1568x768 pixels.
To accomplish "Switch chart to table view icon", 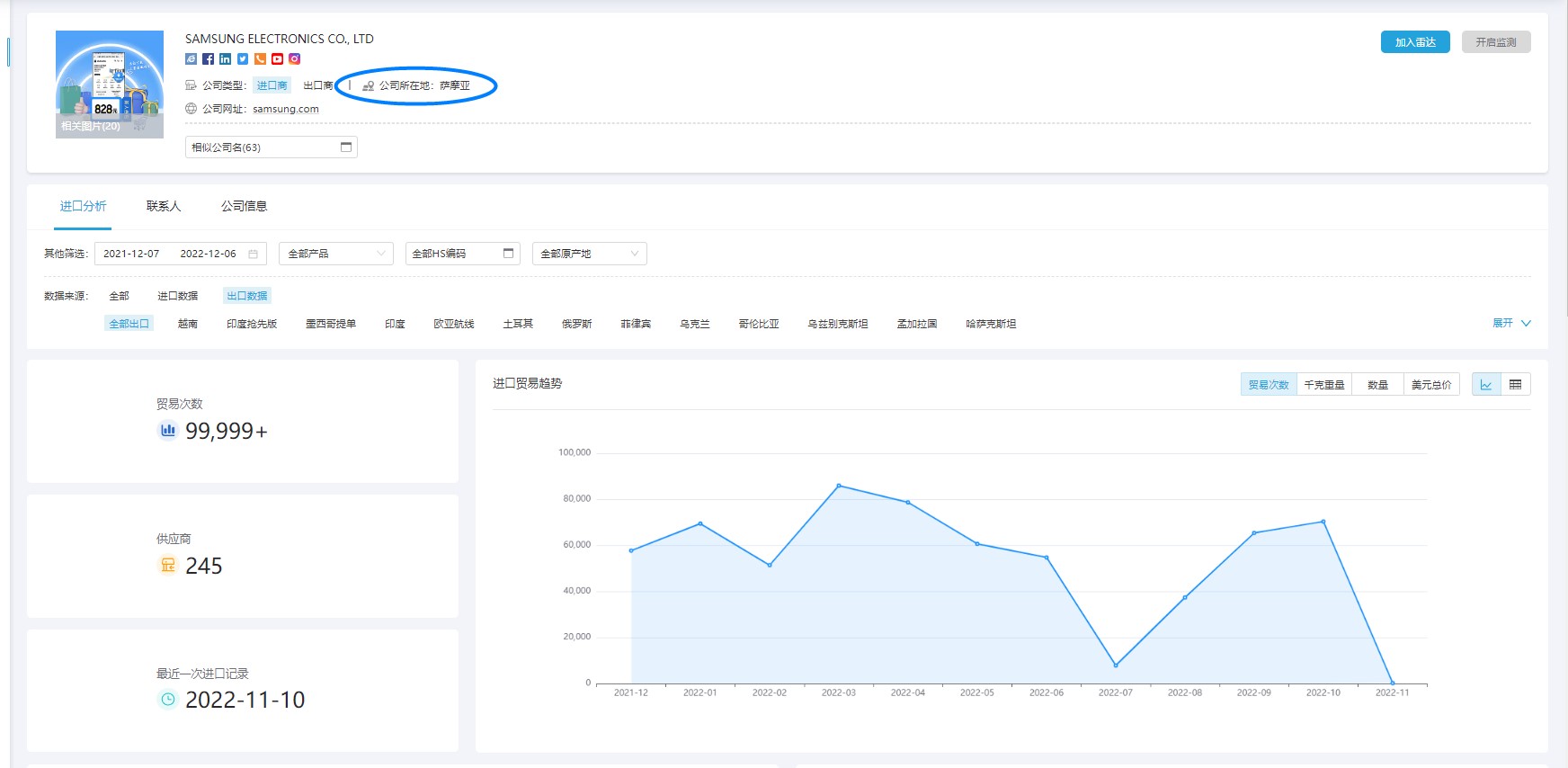I will (x=1516, y=385).
